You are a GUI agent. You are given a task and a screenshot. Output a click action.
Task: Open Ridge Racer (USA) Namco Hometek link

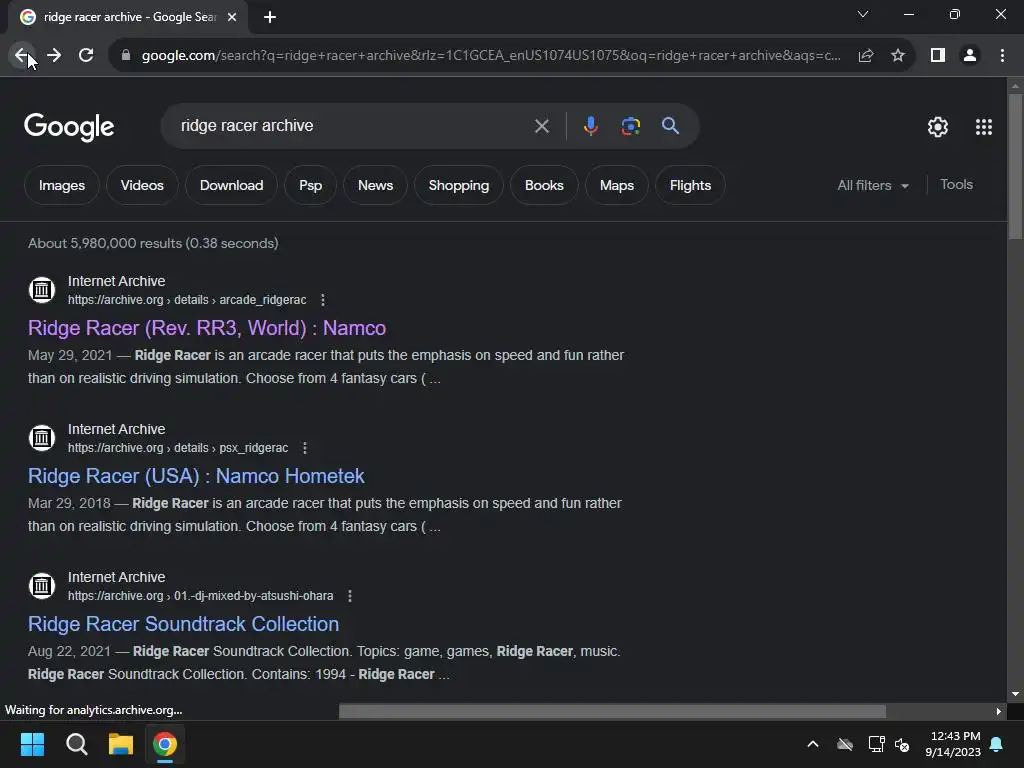(x=196, y=476)
